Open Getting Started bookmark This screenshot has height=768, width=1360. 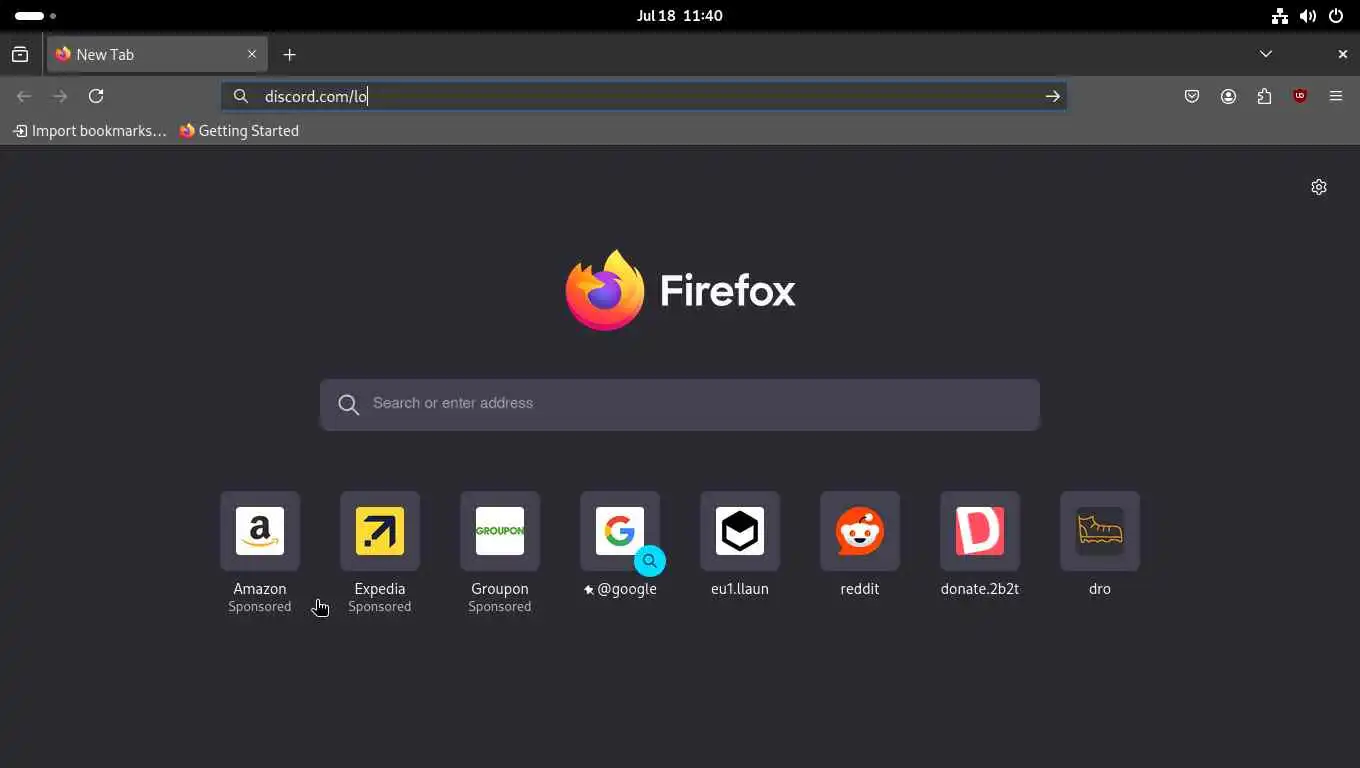point(239,130)
